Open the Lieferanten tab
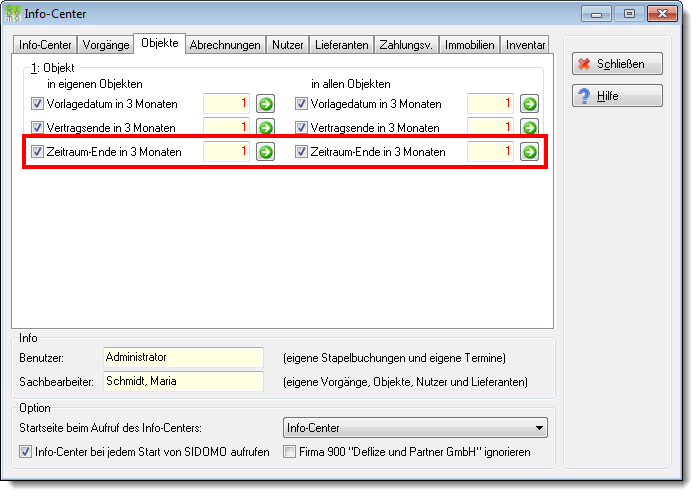698x496 pixels. [x=341, y=45]
